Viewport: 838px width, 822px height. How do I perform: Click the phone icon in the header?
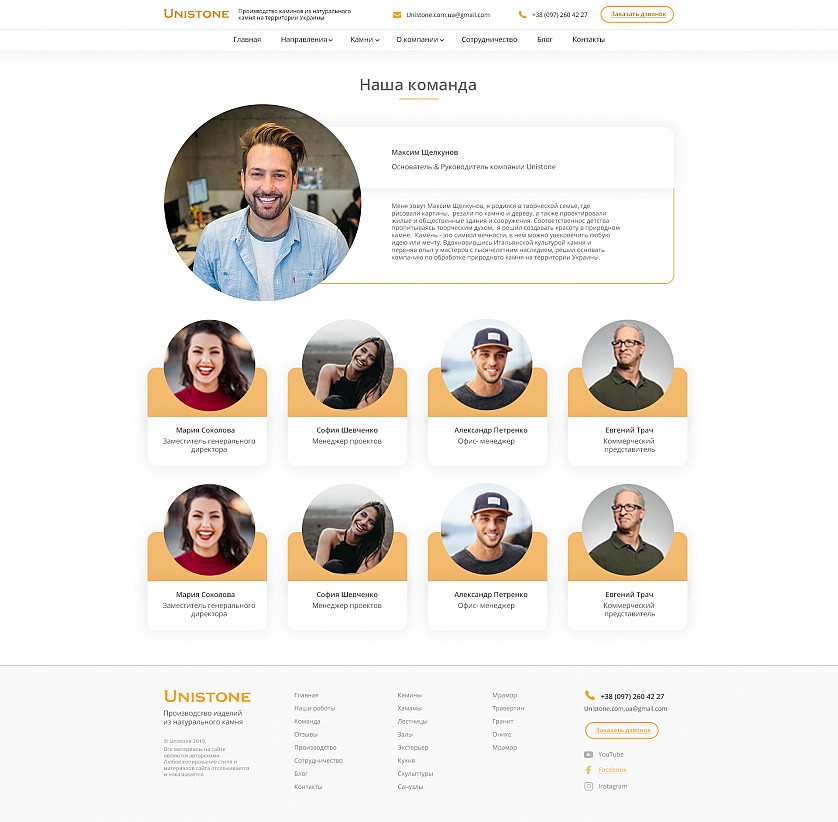point(522,15)
